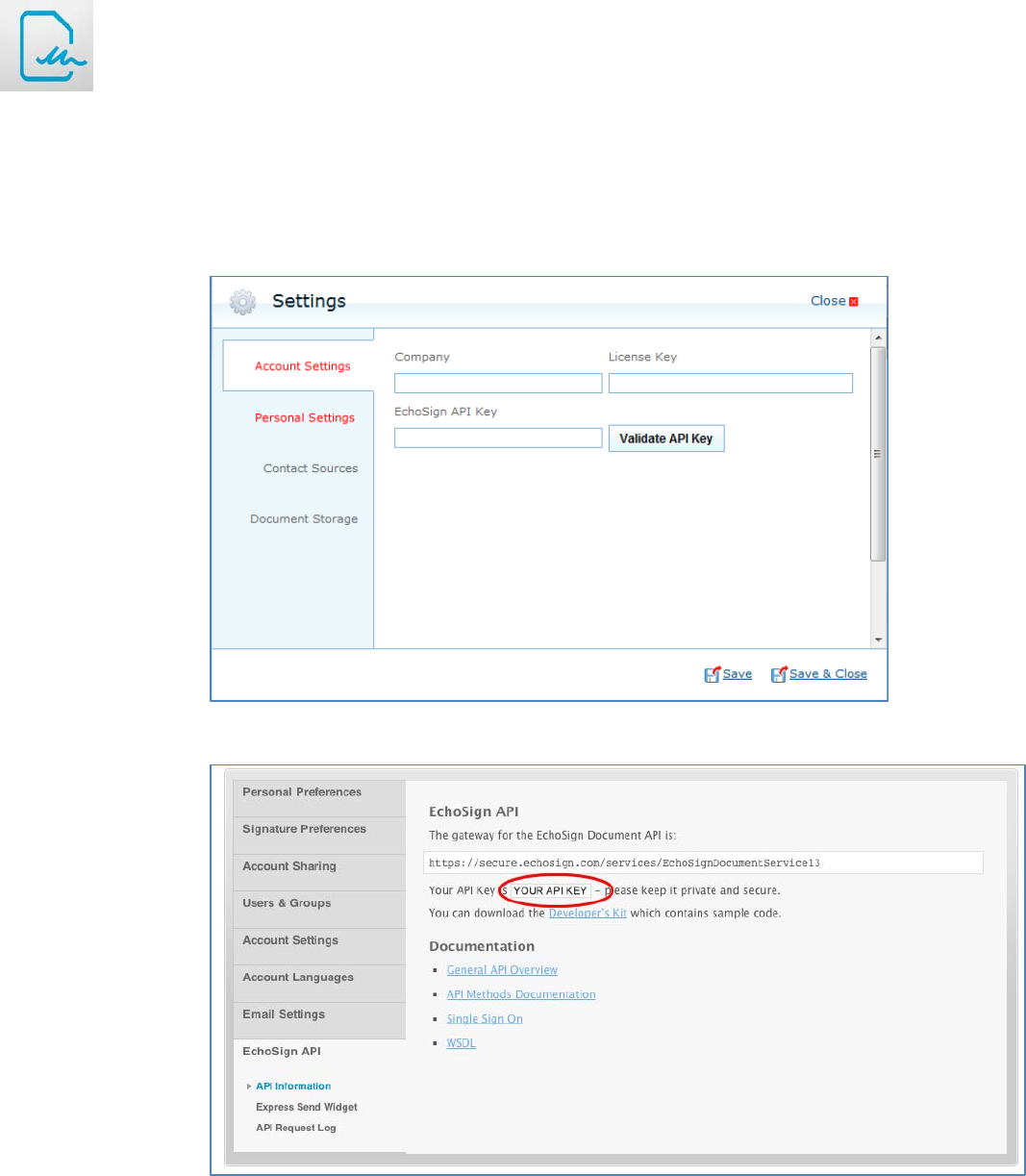1026x1176 pixels.
Task: Select API Information sub-item
Action: pyautogui.click(x=293, y=1087)
